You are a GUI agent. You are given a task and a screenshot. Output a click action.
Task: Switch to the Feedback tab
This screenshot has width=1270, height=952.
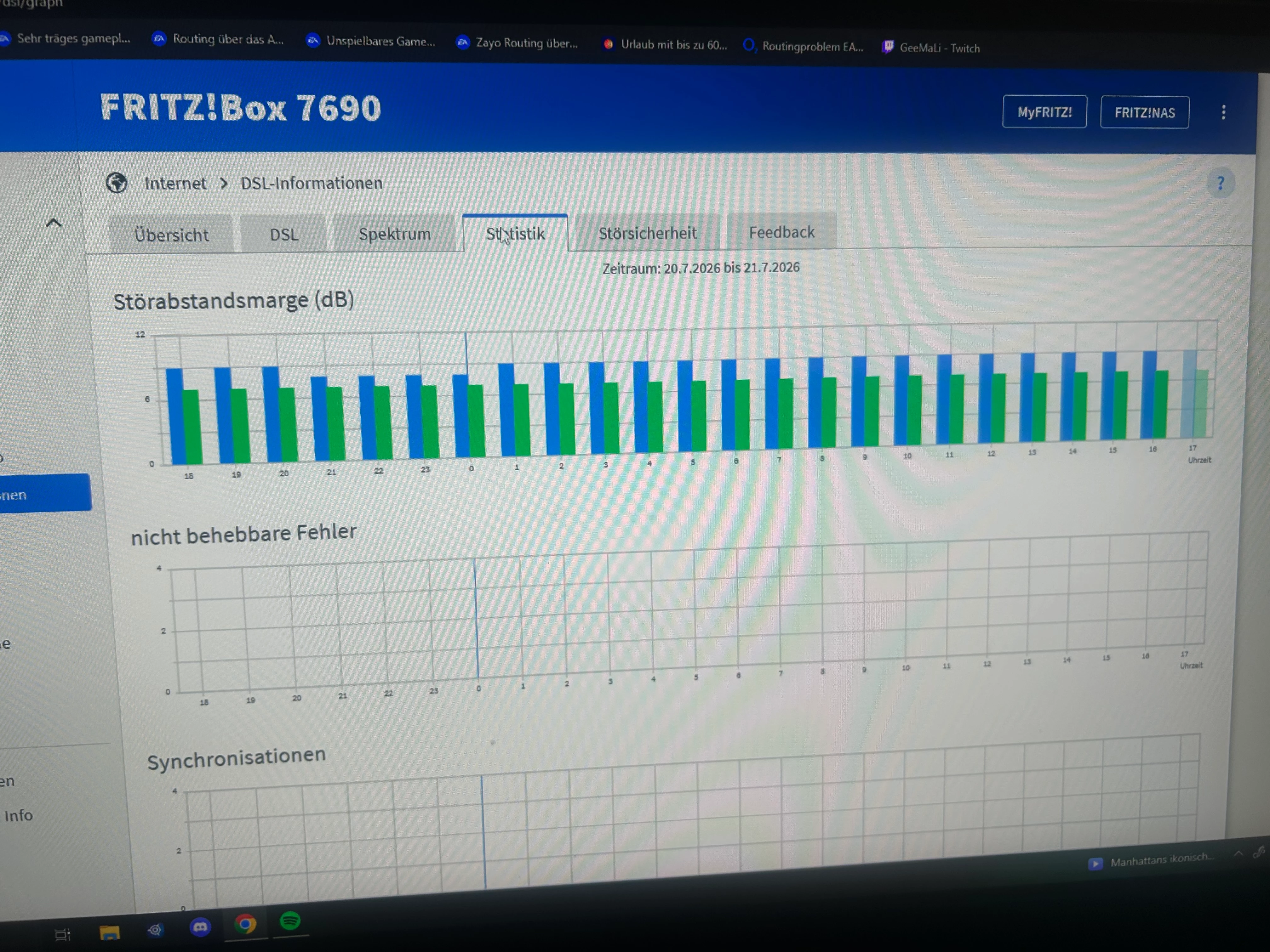pos(781,231)
